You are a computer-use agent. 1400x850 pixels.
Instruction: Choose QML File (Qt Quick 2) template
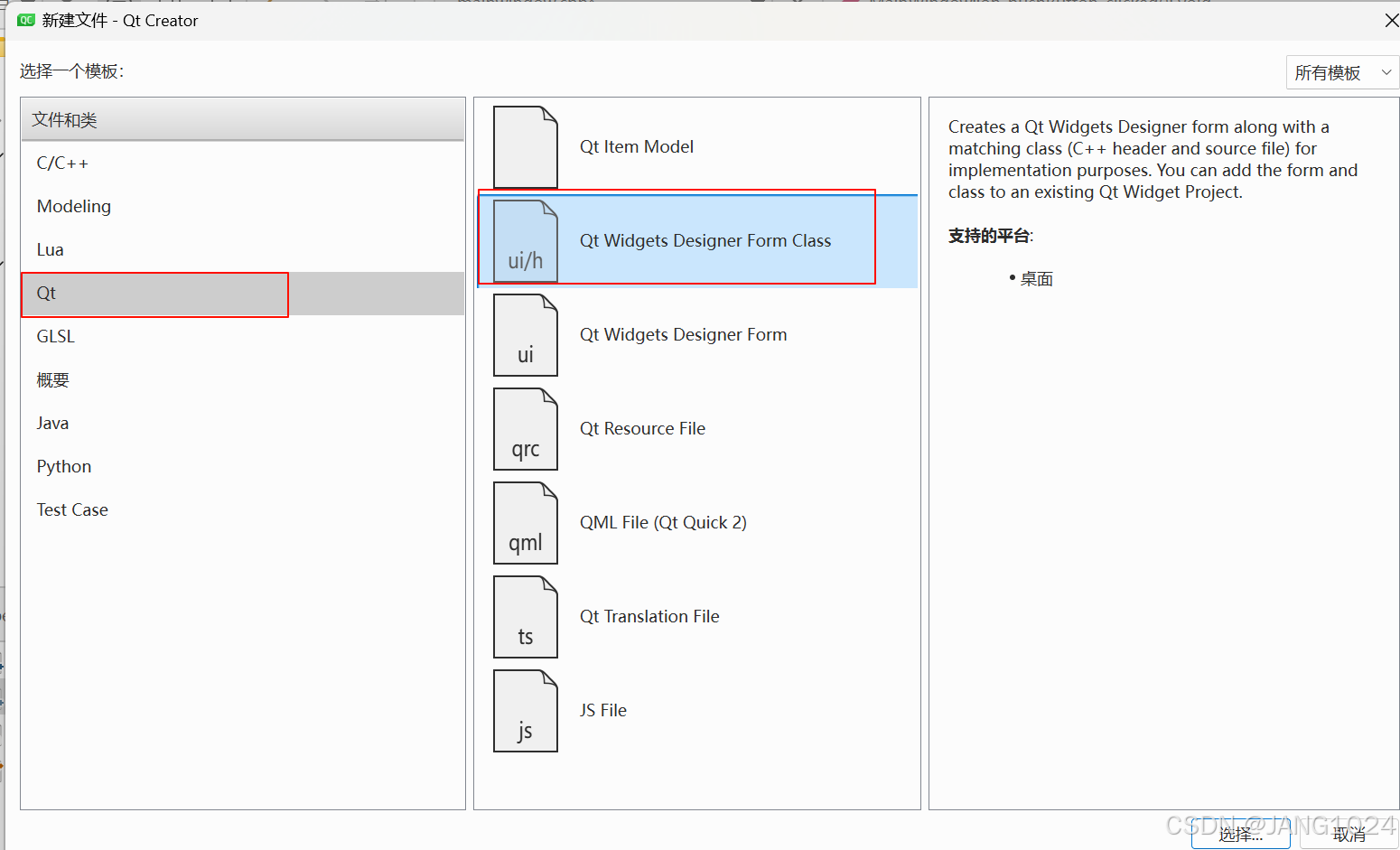tap(697, 523)
